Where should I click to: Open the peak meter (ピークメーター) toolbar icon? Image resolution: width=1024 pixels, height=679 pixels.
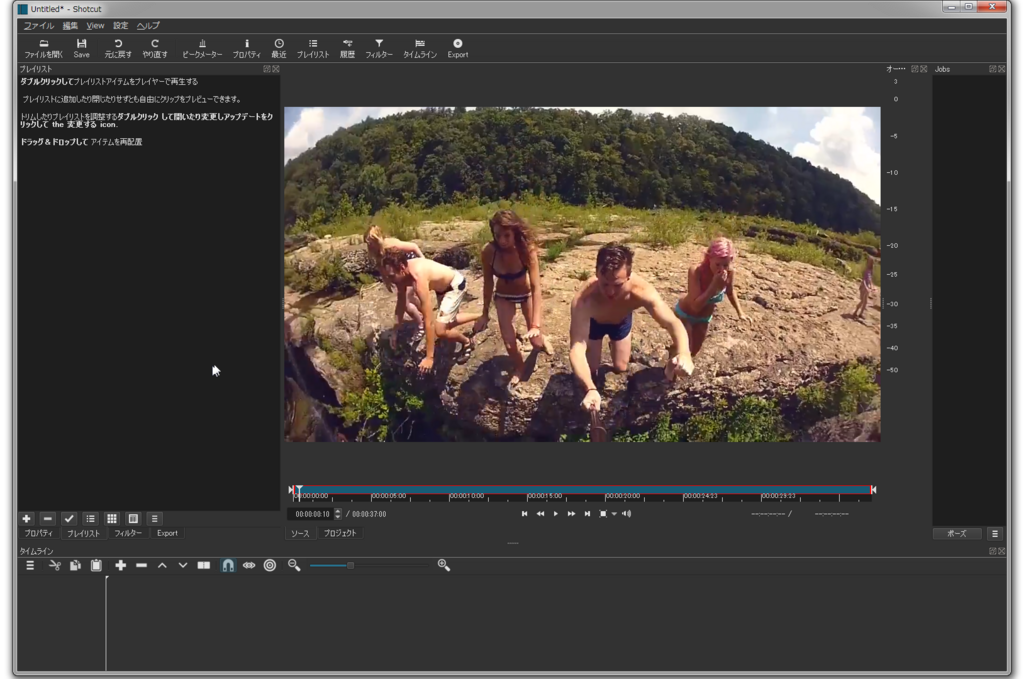[x=202, y=48]
